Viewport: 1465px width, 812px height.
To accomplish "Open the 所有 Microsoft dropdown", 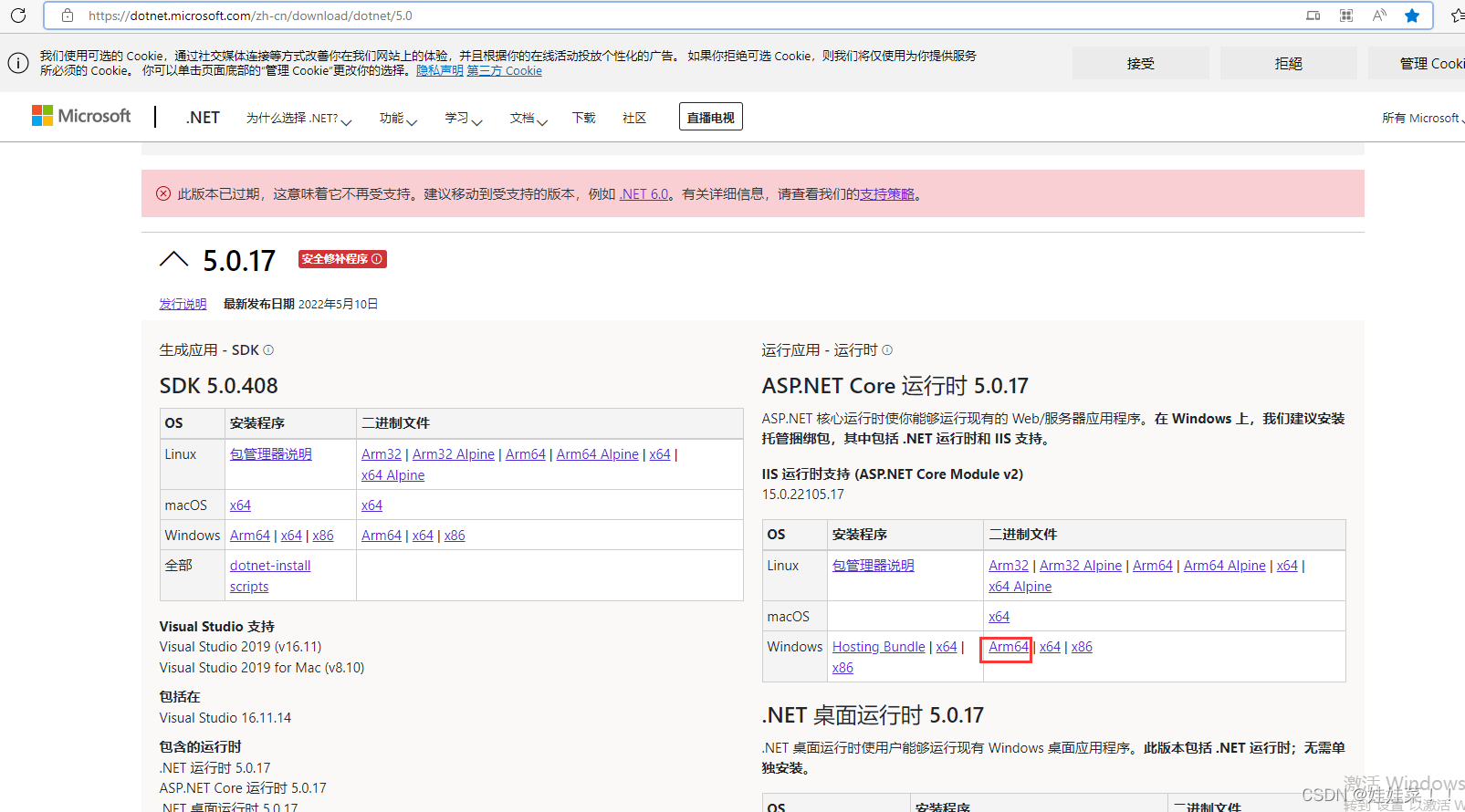I will (x=1422, y=118).
